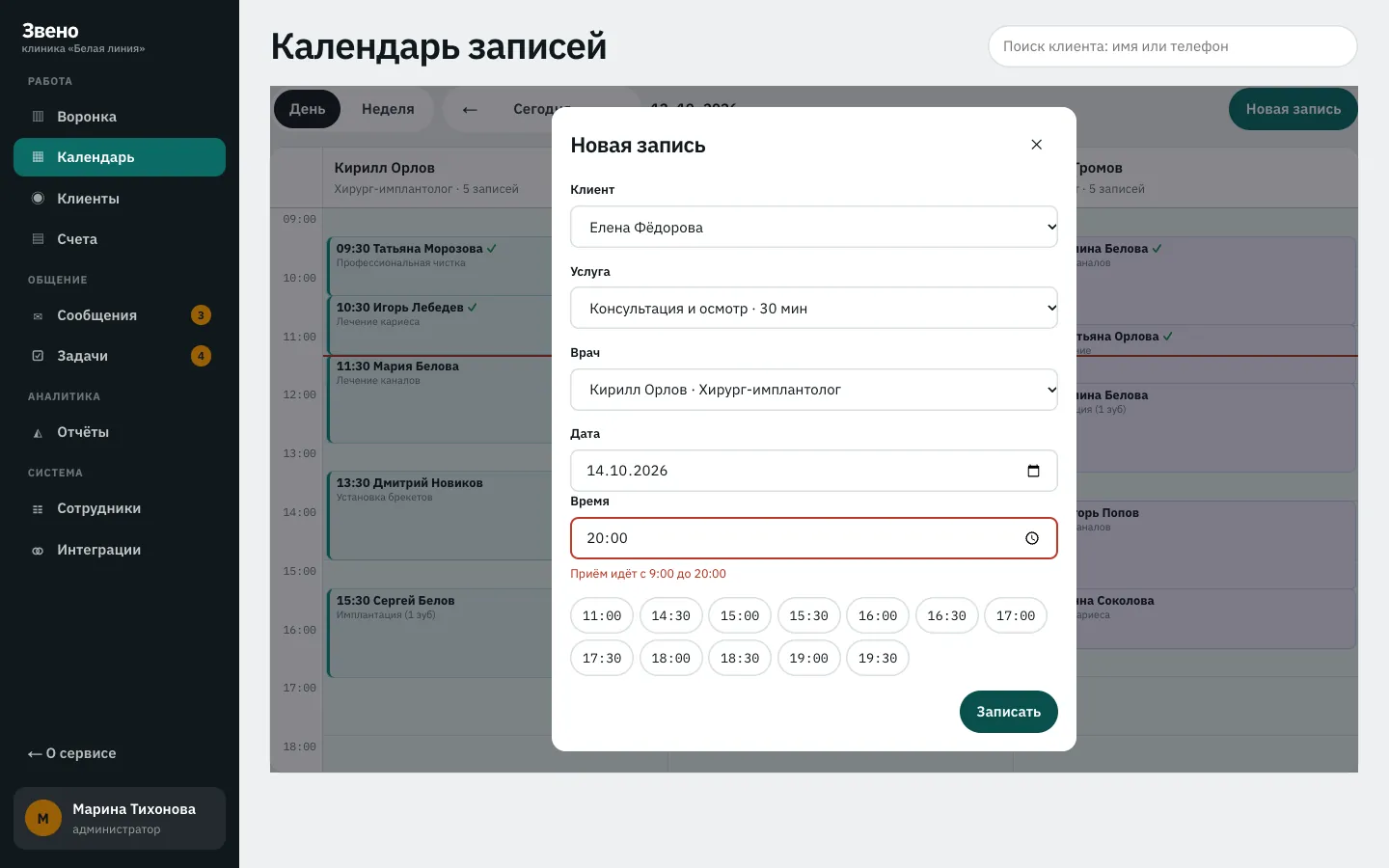Open the Врач dropdown
This screenshot has height=868, width=1389.
(x=814, y=390)
